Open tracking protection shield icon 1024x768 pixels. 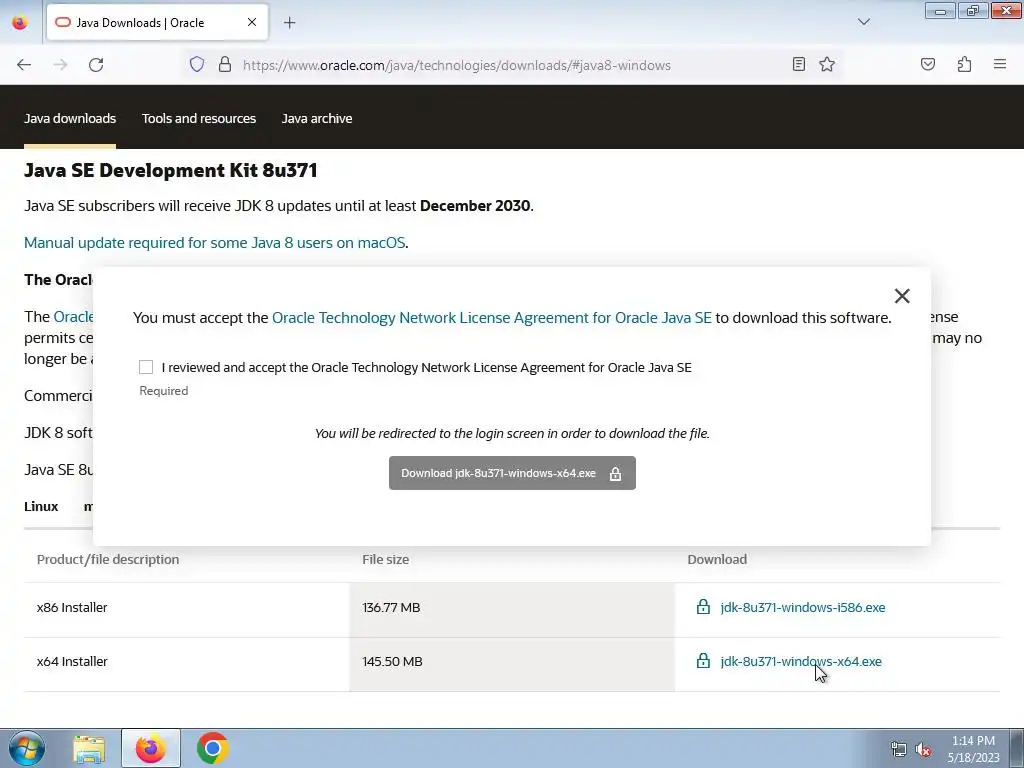(x=197, y=64)
